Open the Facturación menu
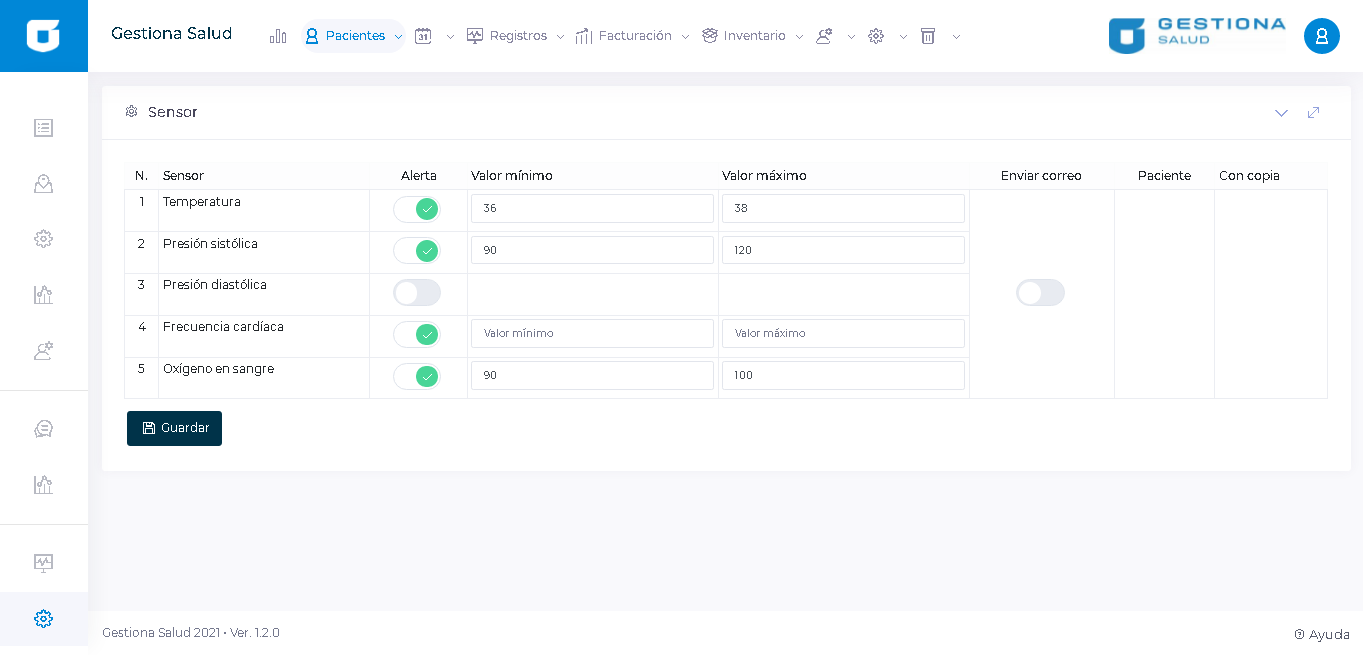This screenshot has height=655, width=1363. tap(633, 36)
